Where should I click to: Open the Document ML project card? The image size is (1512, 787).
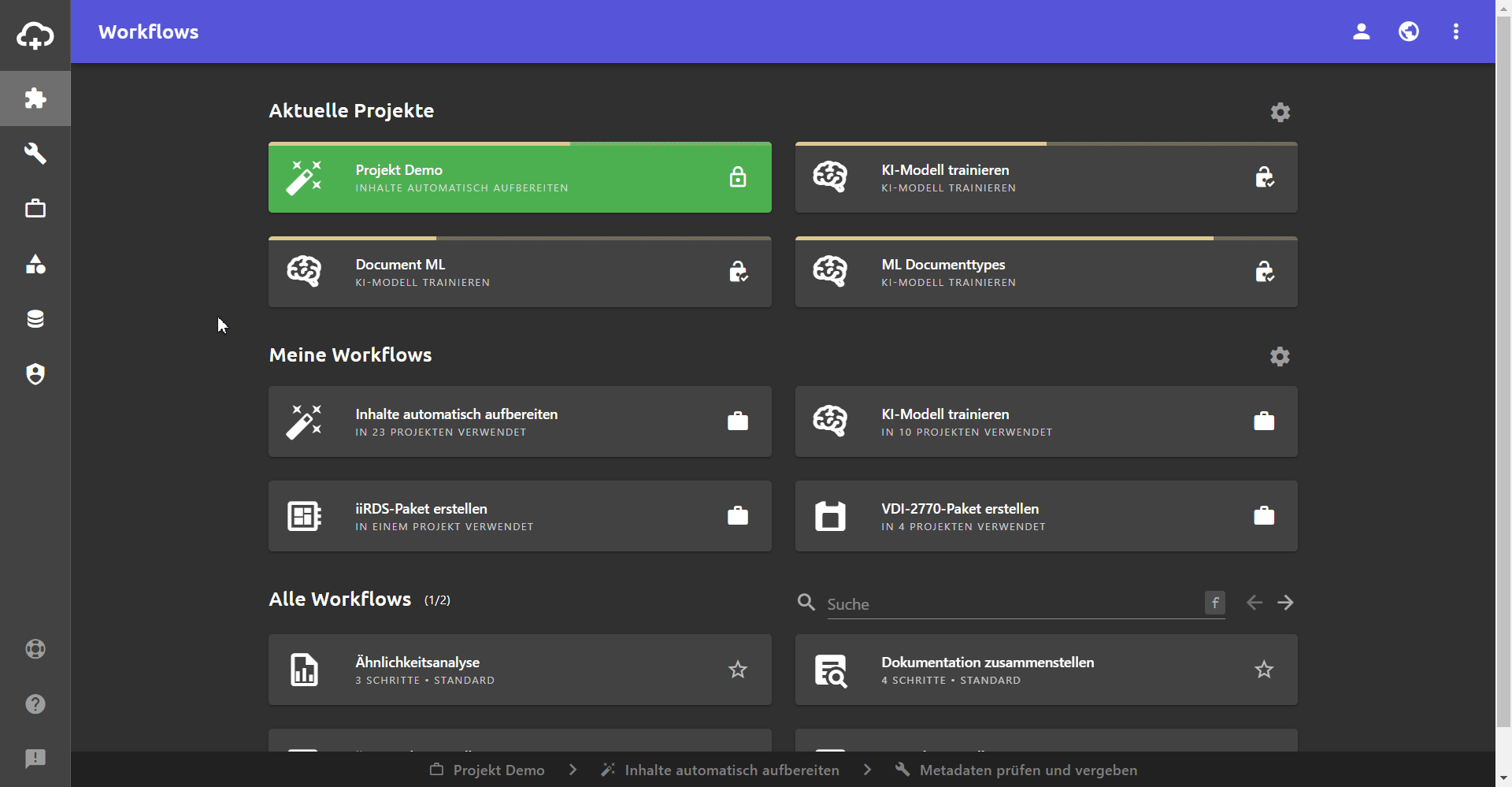click(520, 272)
